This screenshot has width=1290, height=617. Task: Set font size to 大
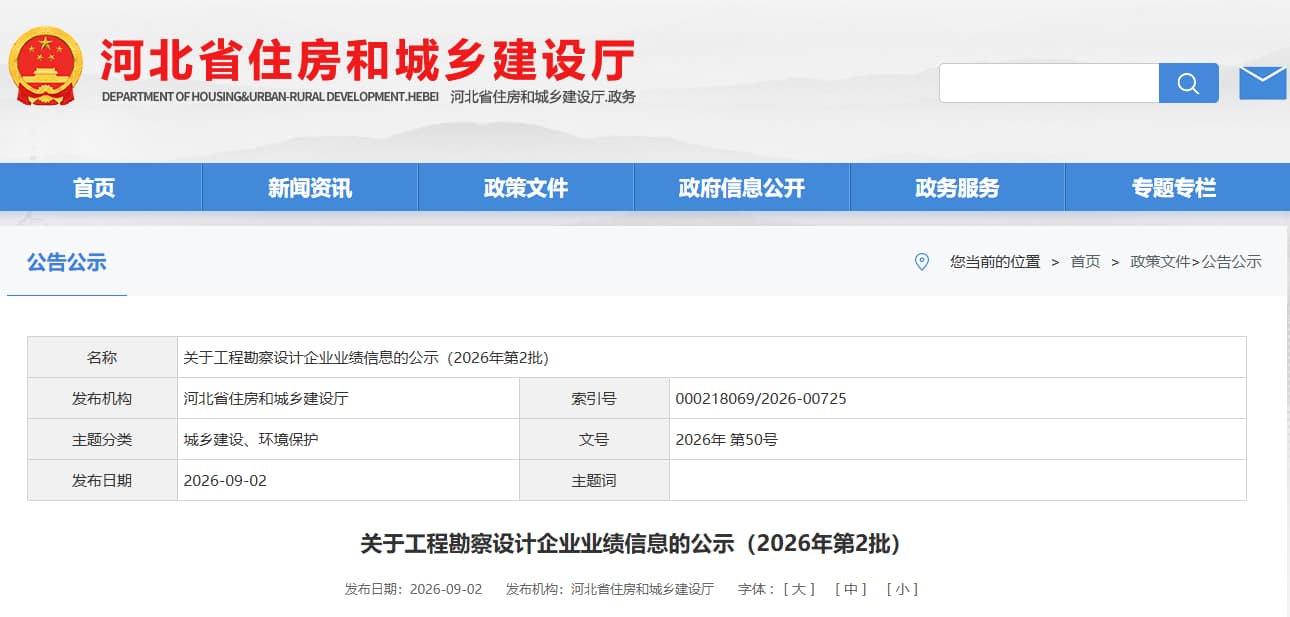click(799, 589)
